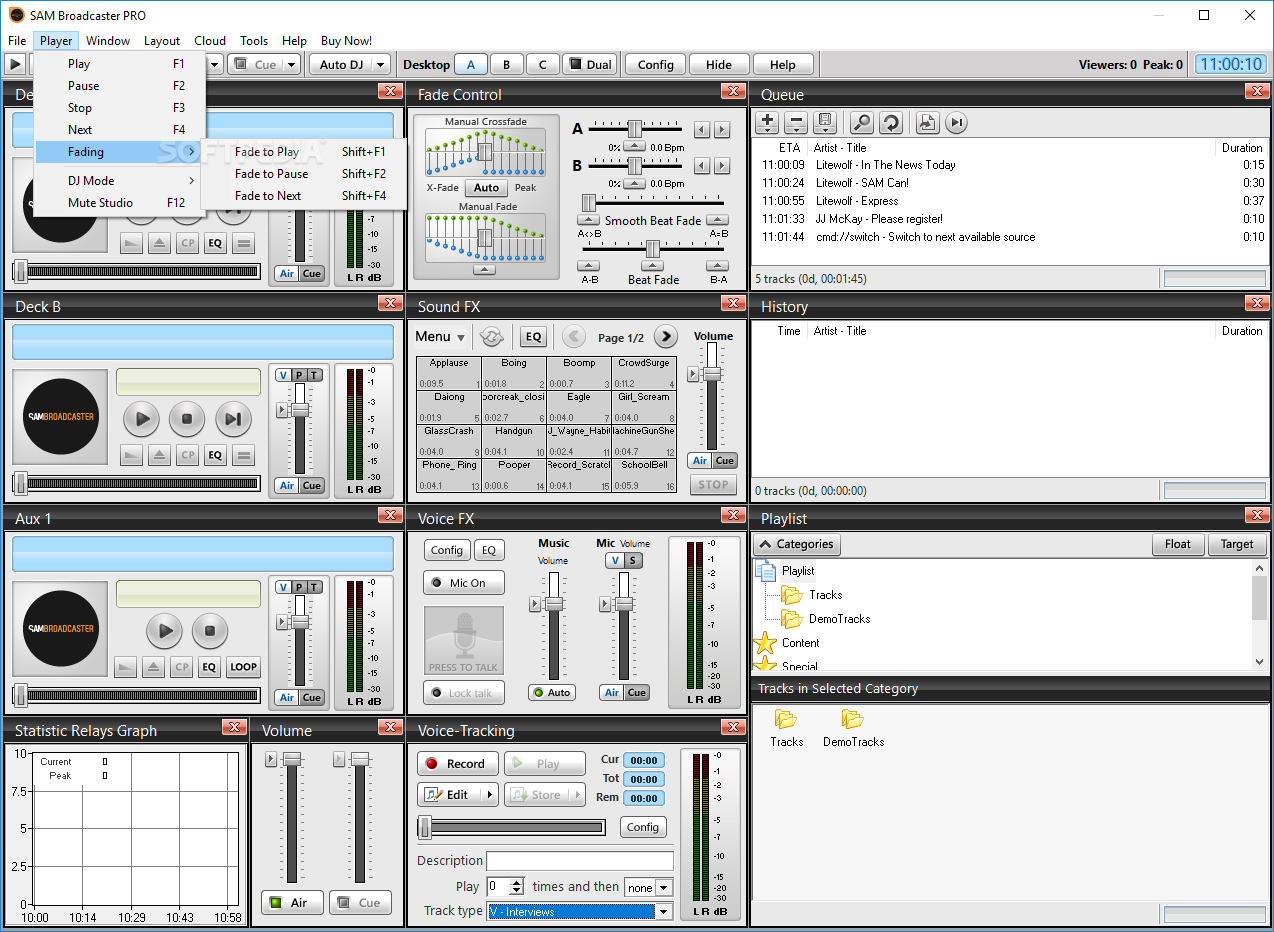Image resolution: width=1274 pixels, height=932 pixels.
Task: Toggle LOOP on Aux 1
Action: 243,667
